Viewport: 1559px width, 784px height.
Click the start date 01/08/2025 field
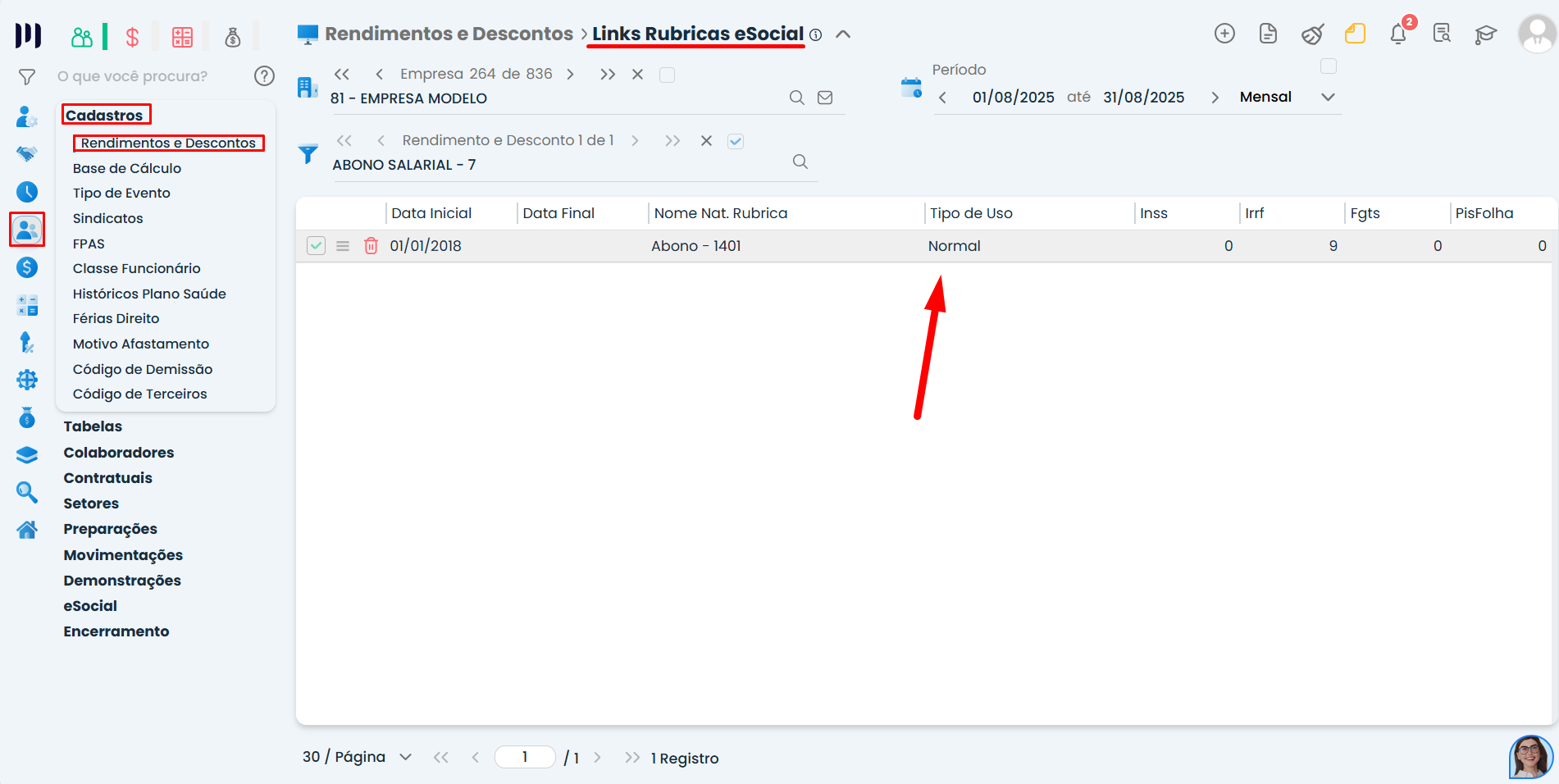click(1013, 98)
